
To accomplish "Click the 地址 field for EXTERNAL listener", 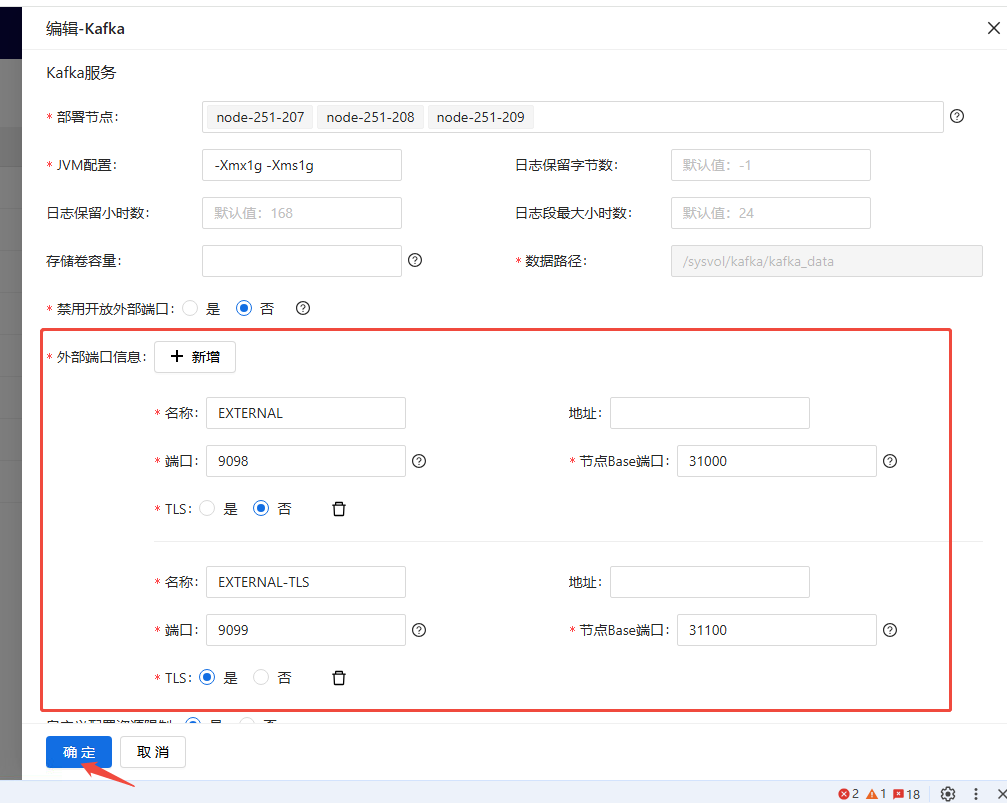I will [709, 412].
